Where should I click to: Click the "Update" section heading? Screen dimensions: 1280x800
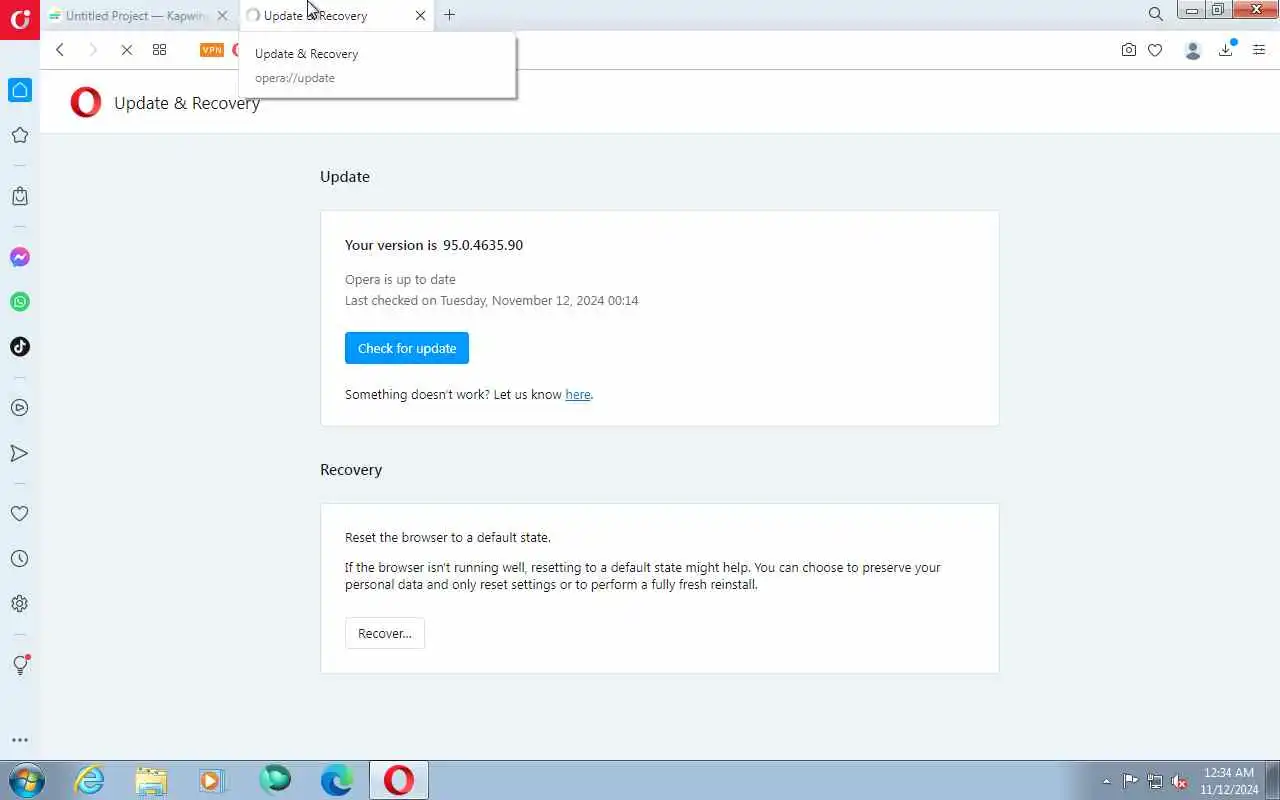point(345,177)
